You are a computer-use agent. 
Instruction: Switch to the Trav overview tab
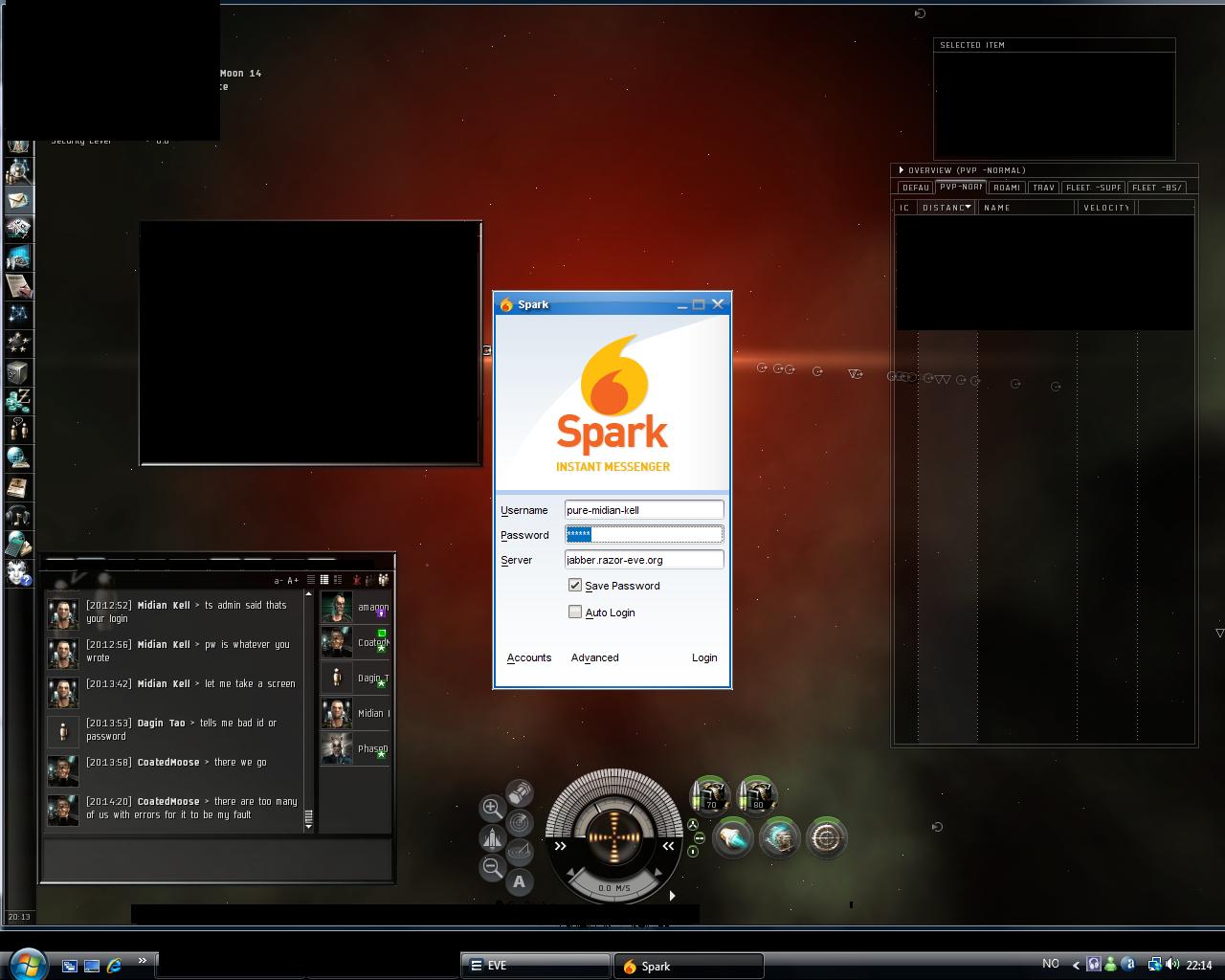pyautogui.click(x=1043, y=188)
